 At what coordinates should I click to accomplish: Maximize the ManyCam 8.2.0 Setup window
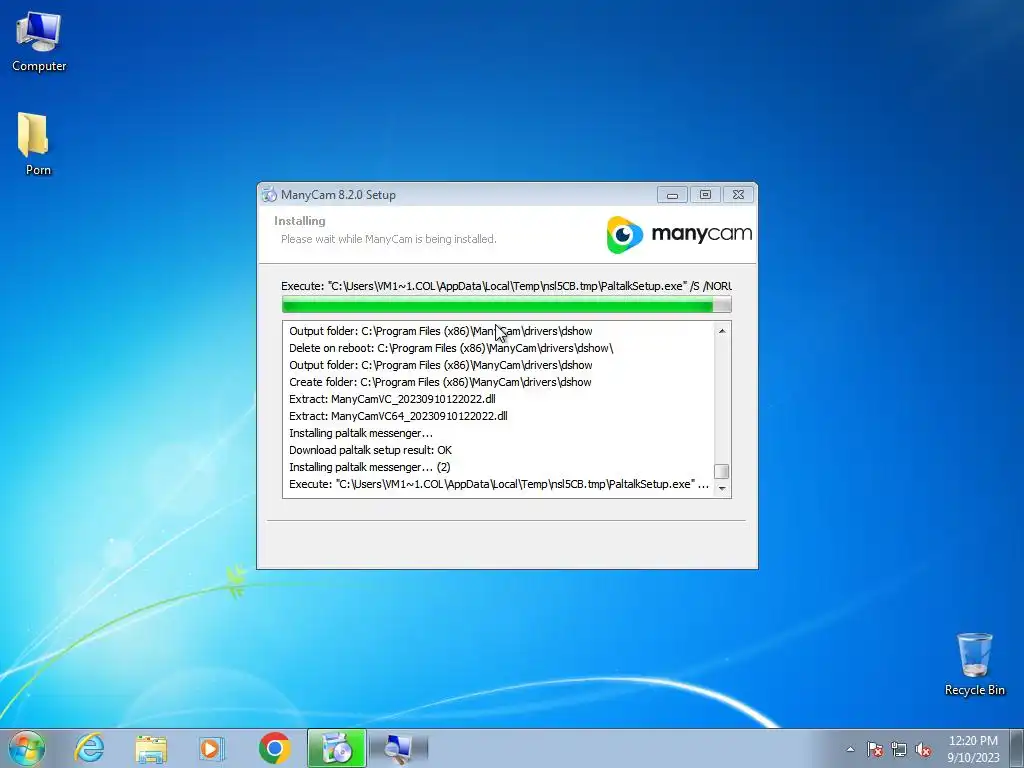(705, 195)
